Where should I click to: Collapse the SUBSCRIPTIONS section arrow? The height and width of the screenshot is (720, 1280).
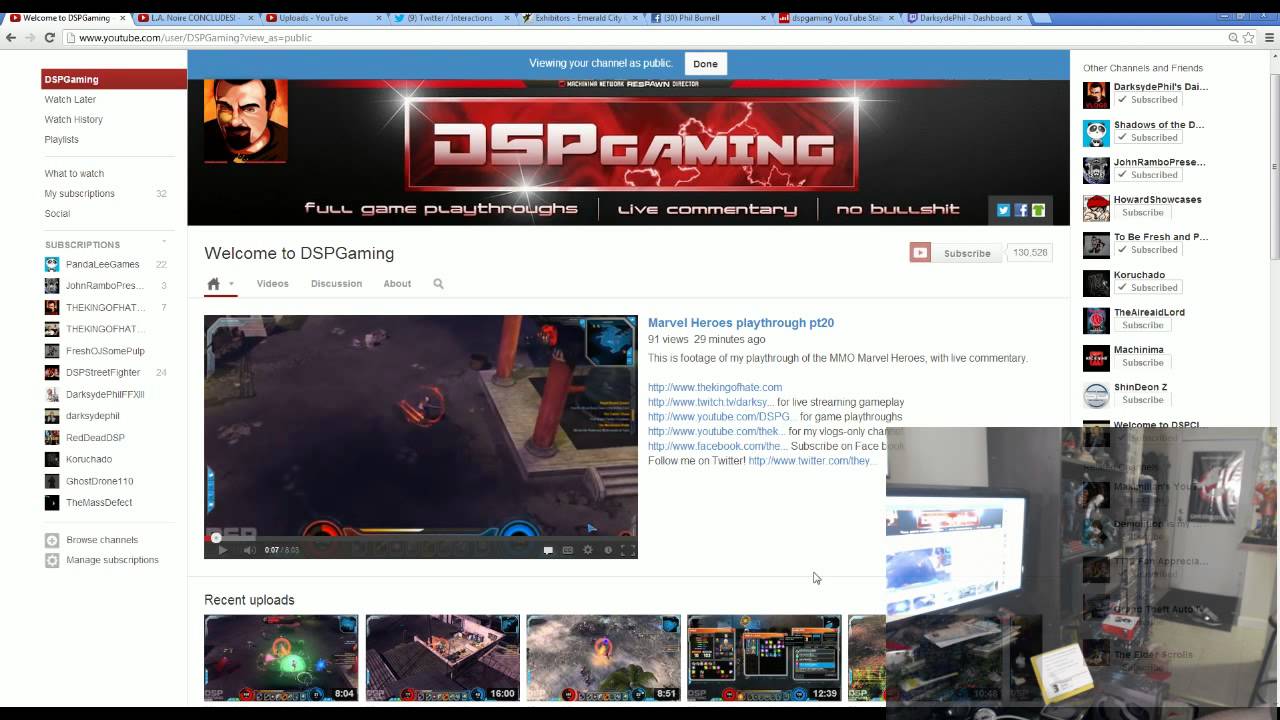click(x=164, y=243)
